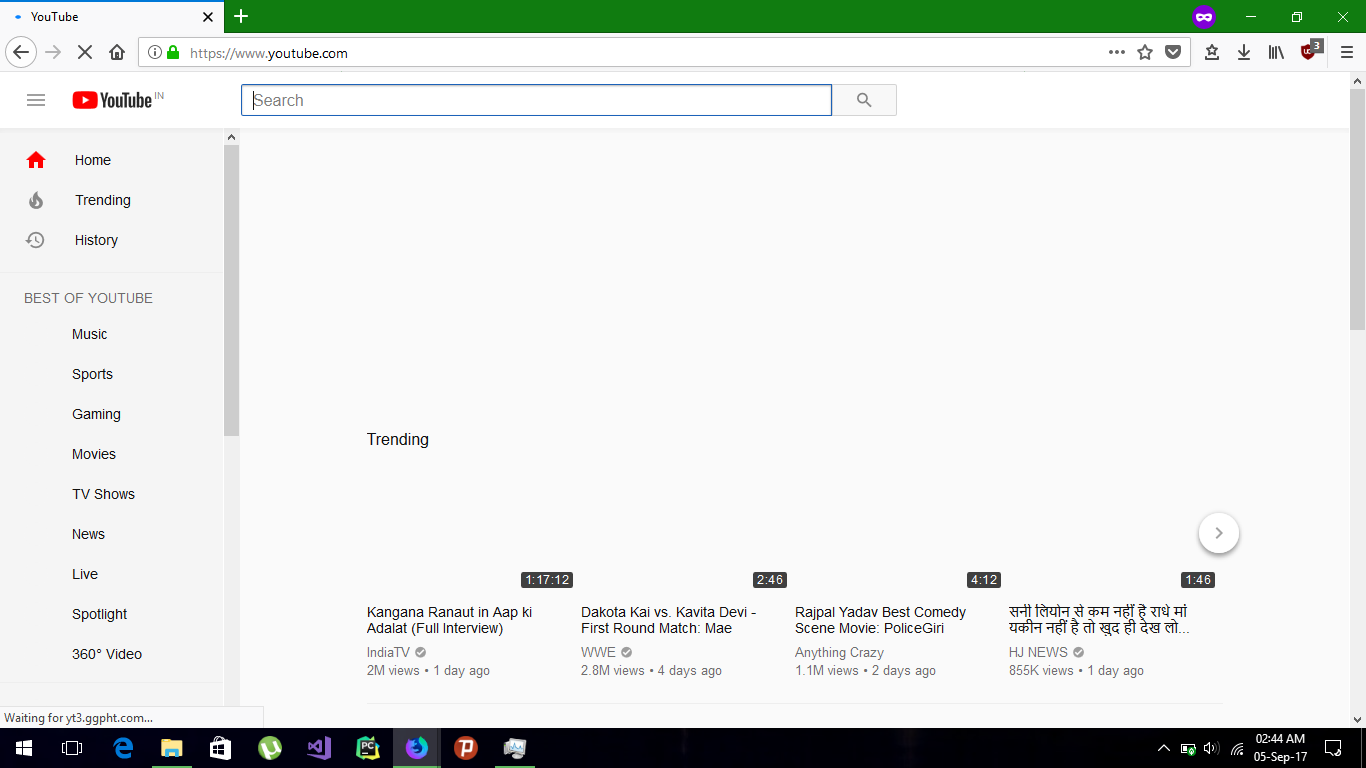Click the 4:12 duration video thumbnail
Image resolution: width=1366 pixels, height=768 pixels.
point(899,532)
